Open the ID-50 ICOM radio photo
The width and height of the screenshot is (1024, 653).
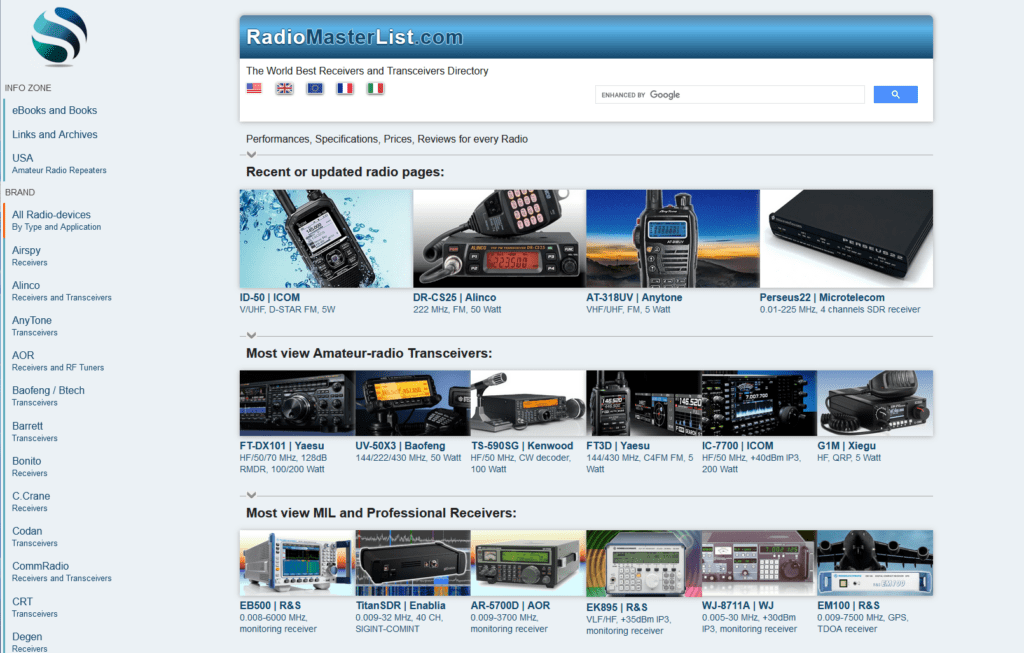pyautogui.click(x=326, y=239)
